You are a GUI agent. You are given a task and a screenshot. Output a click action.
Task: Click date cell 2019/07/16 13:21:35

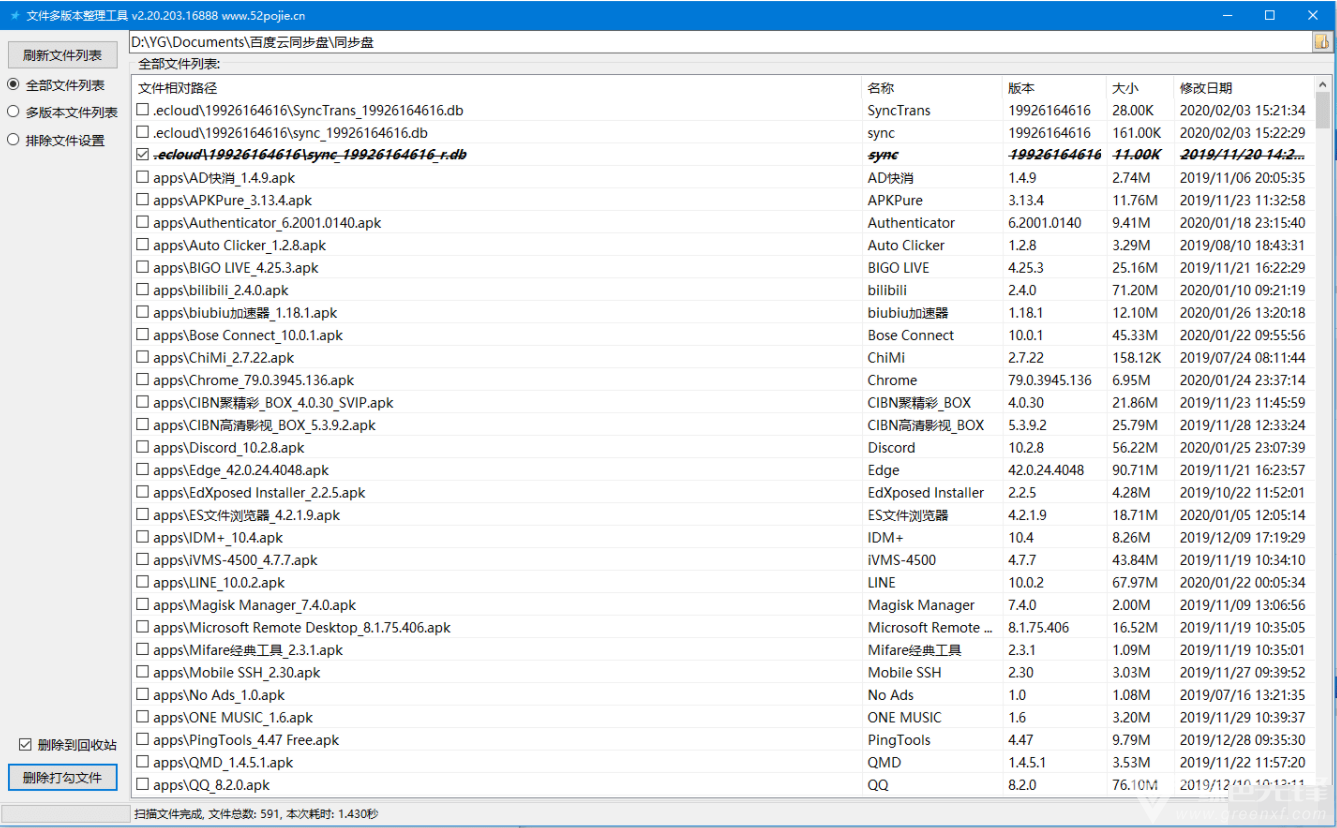point(1242,695)
